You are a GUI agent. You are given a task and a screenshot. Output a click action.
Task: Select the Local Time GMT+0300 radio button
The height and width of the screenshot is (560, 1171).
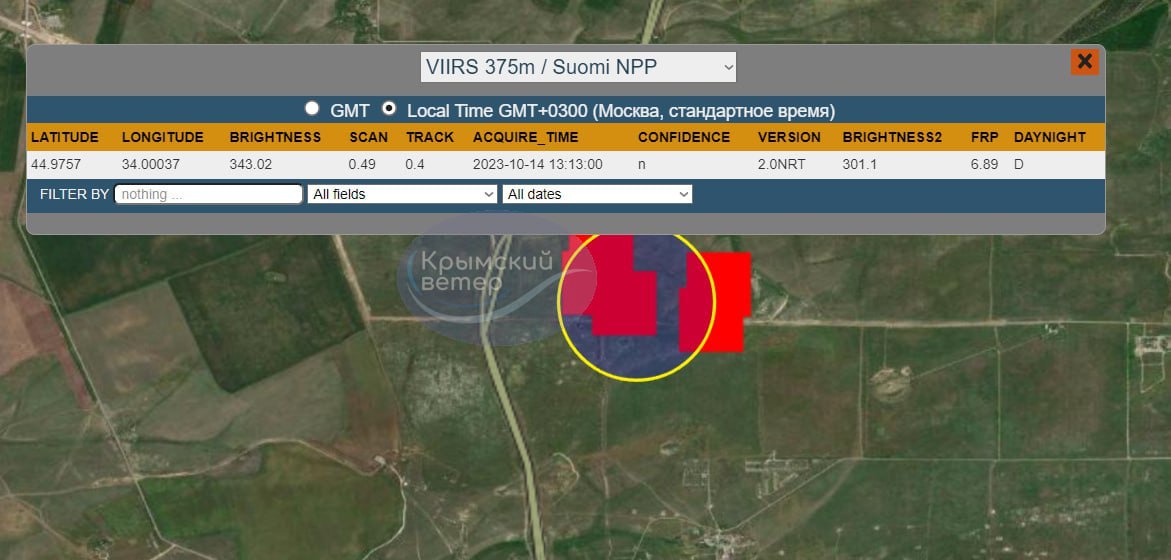coord(388,108)
